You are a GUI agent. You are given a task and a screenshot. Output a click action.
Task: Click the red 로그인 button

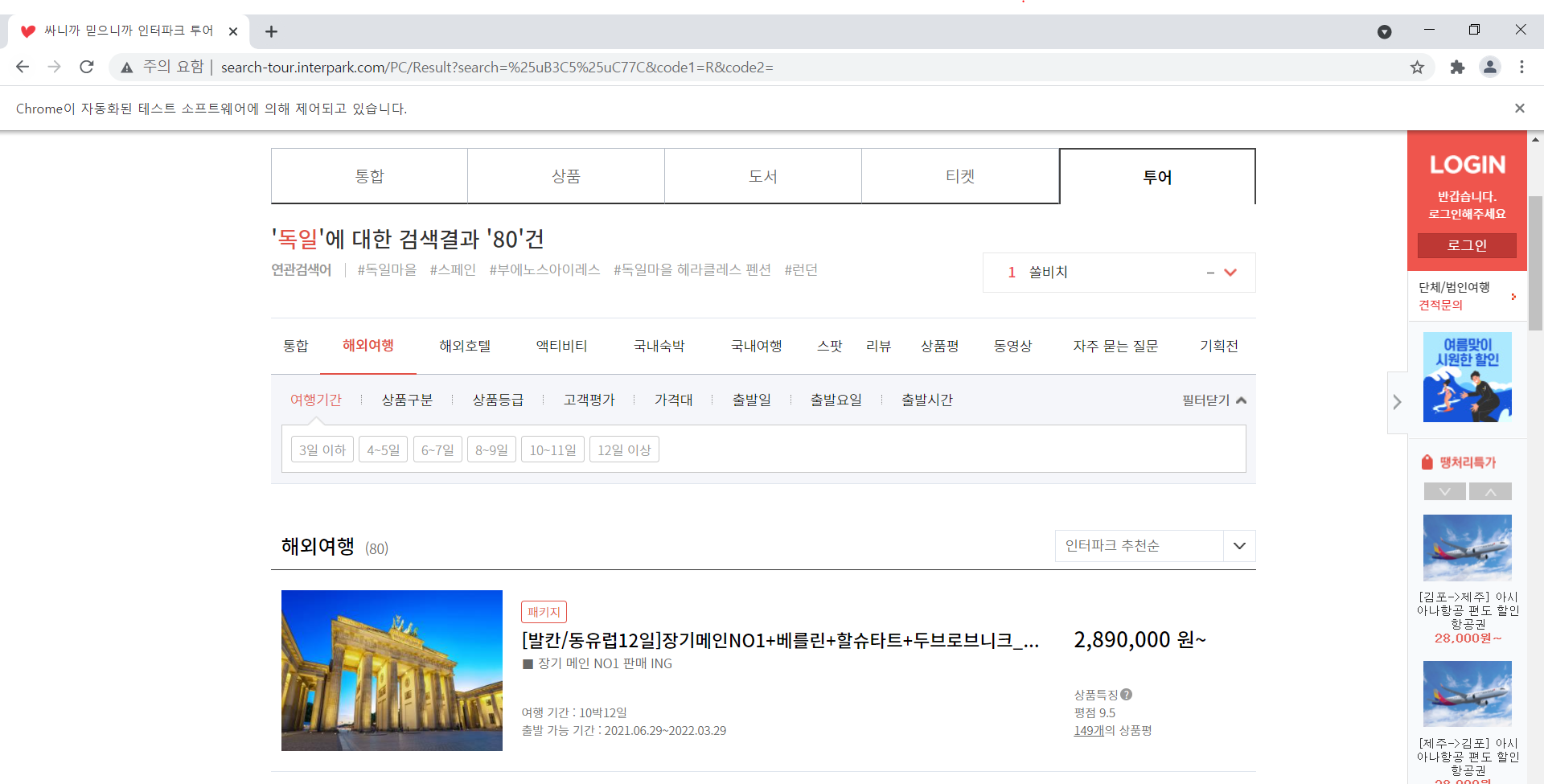tap(1467, 245)
